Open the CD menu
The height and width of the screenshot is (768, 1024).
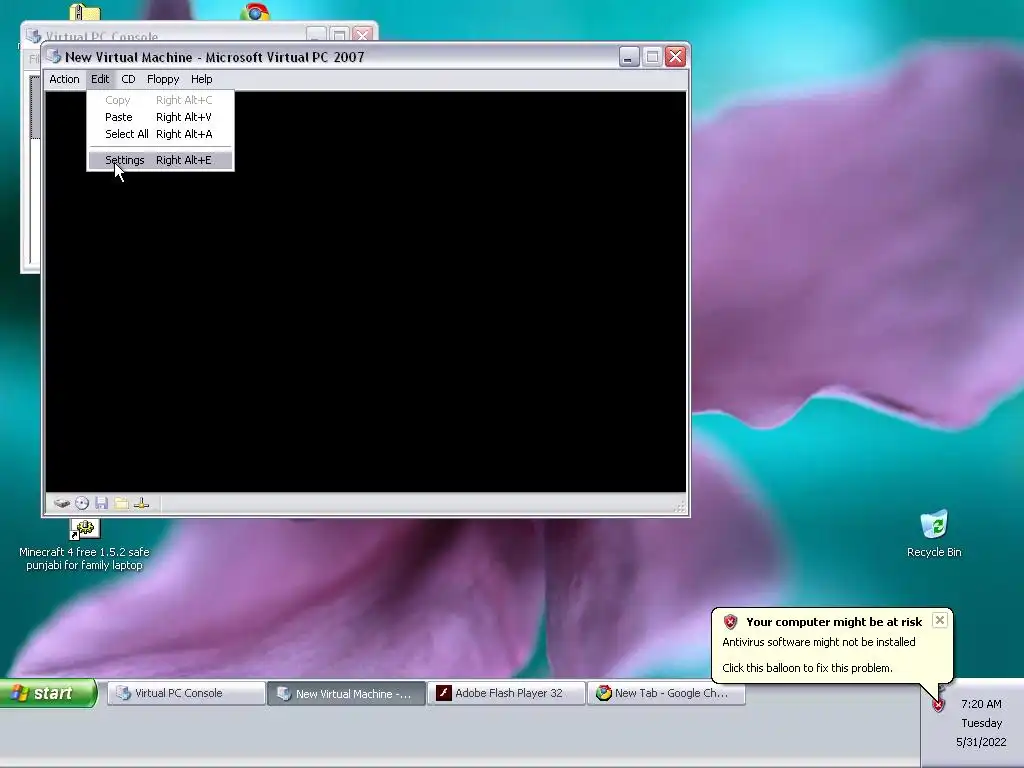(128, 79)
